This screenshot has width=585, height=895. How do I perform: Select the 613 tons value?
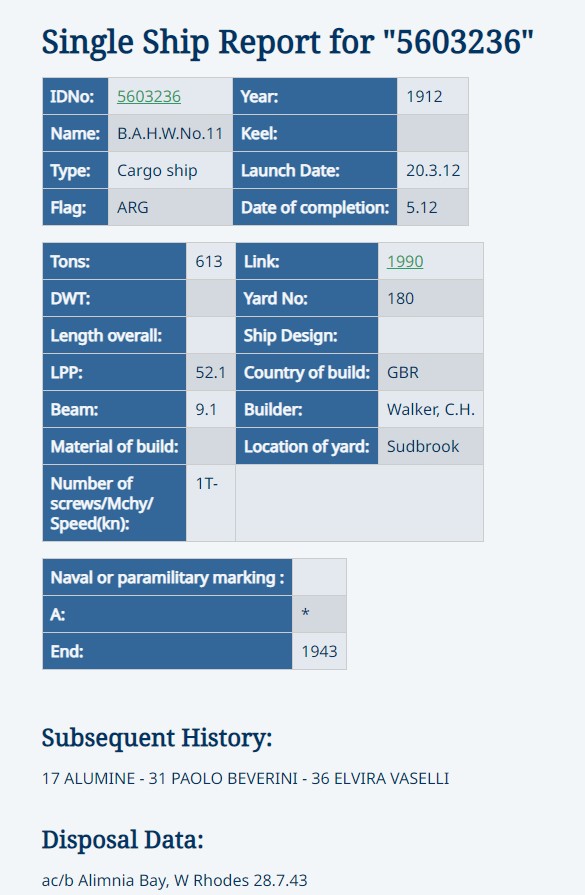211,261
